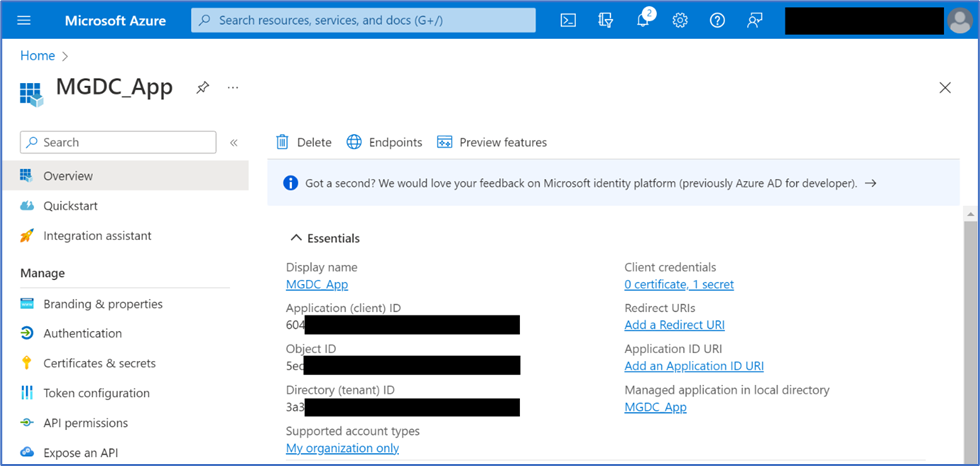The height and width of the screenshot is (466, 980).
Task: Collapse the left menu with the double chevron
Action: (x=234, y=142)
